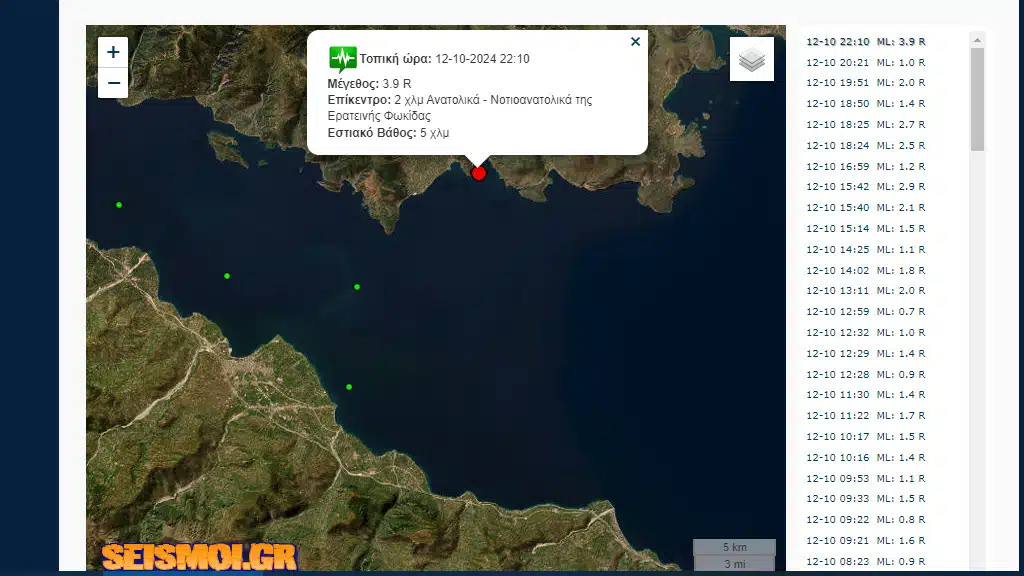Show the 12-10 11:22 ML 1.7 R earthquake

pyautogui.click(x=865, y=415)
